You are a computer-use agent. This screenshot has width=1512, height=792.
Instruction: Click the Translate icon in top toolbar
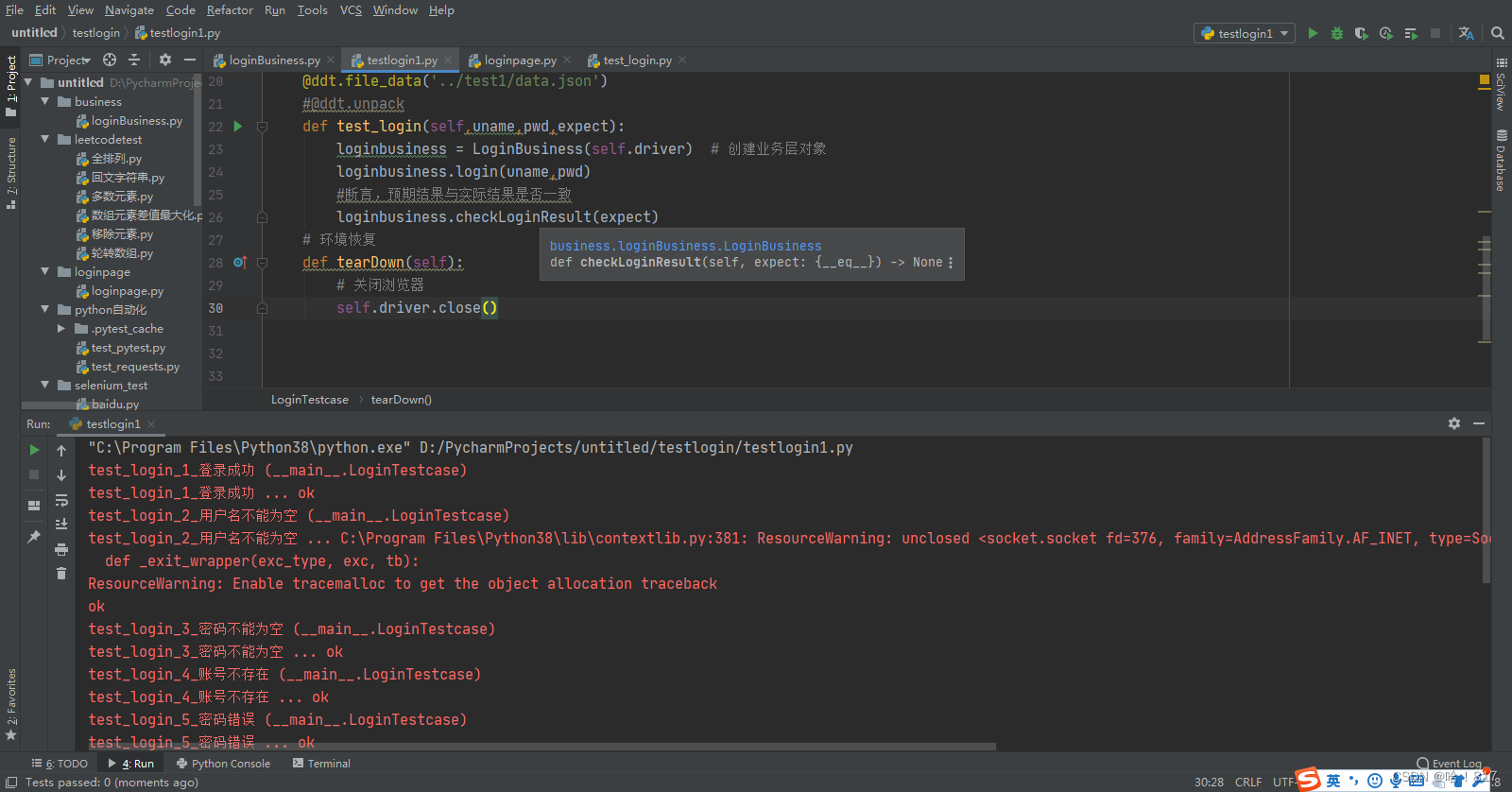click(1466, 33)
